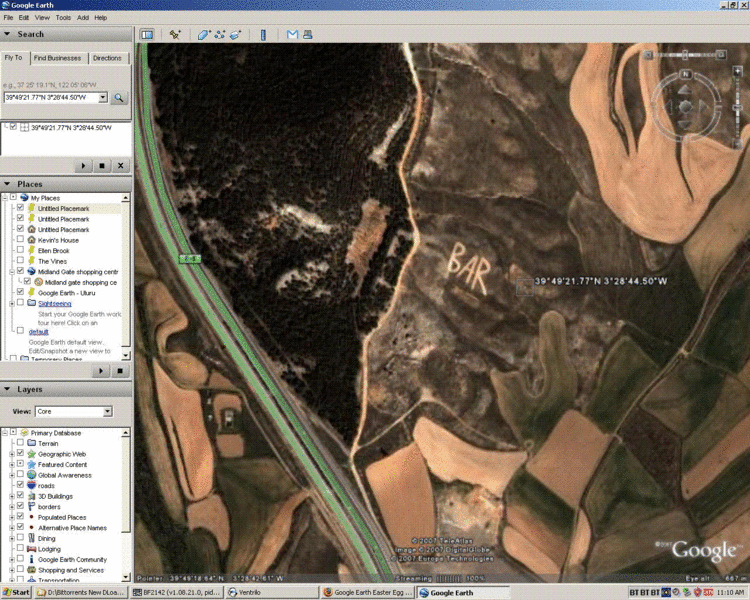Open the Edit menu
Screen dimensions: 750x600
(x=24, y=18)
